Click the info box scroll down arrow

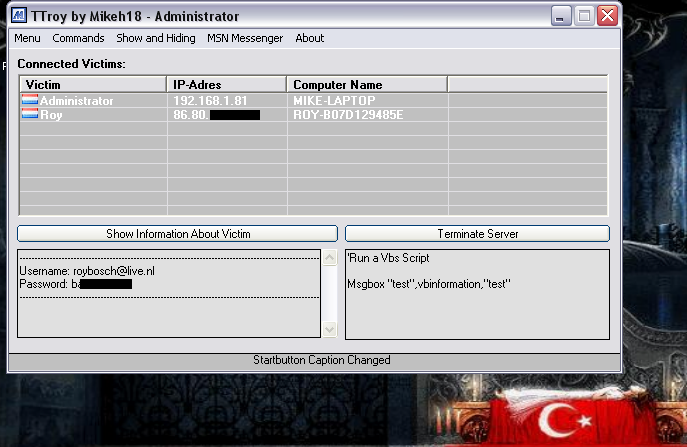[x=329, y=329]
